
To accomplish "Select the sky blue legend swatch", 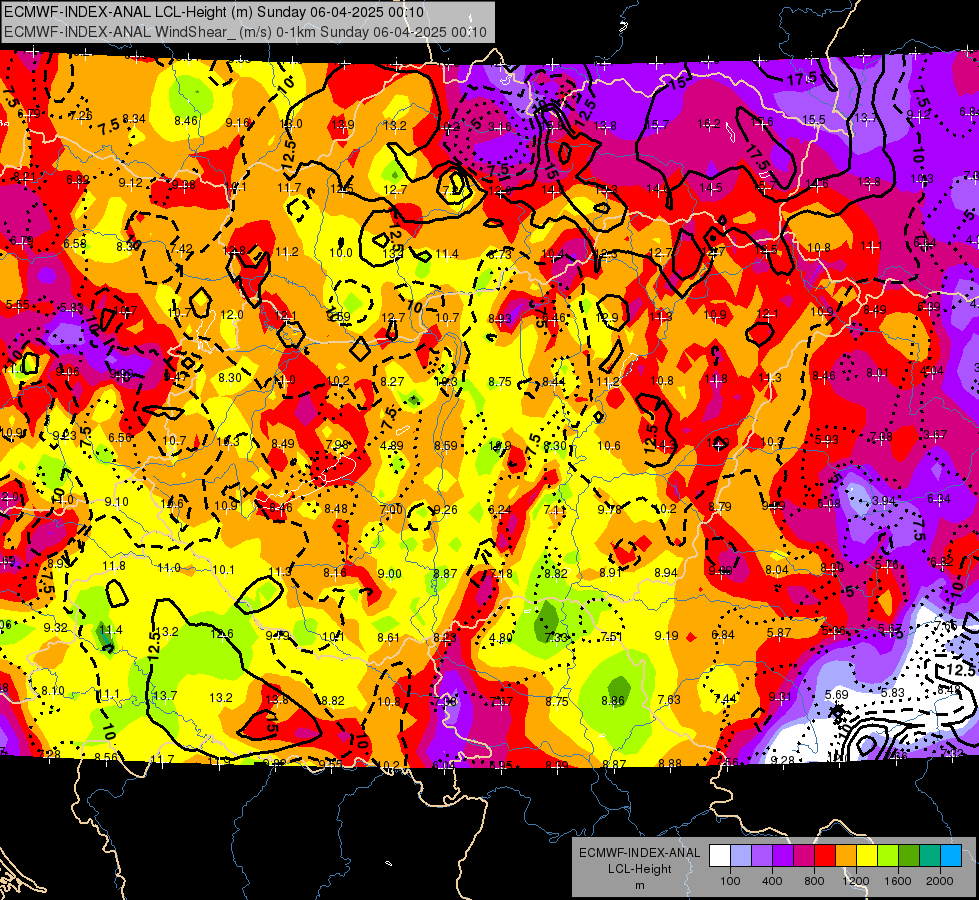I will coord(951,856).
